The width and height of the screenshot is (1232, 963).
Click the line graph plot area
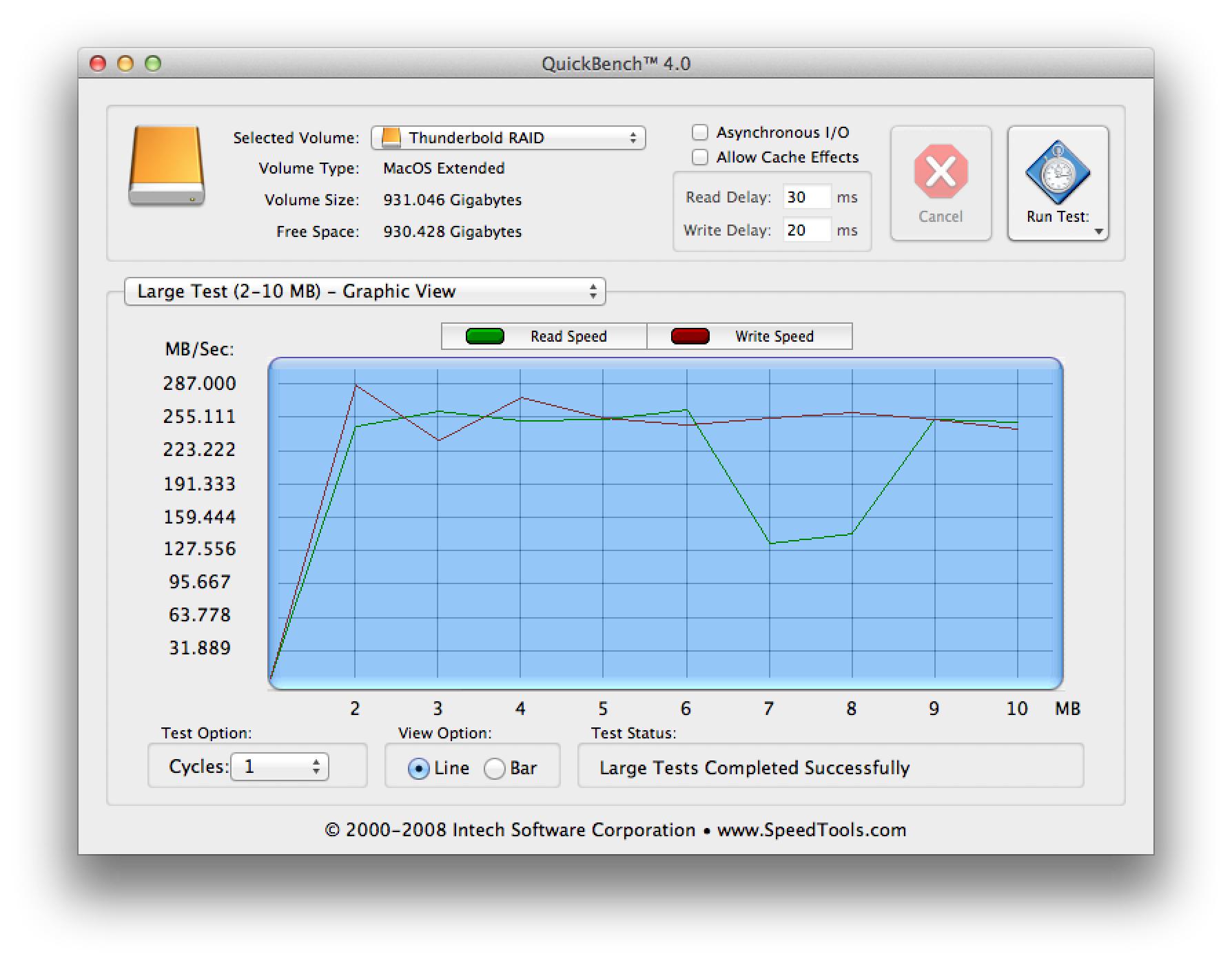point(666,524)
